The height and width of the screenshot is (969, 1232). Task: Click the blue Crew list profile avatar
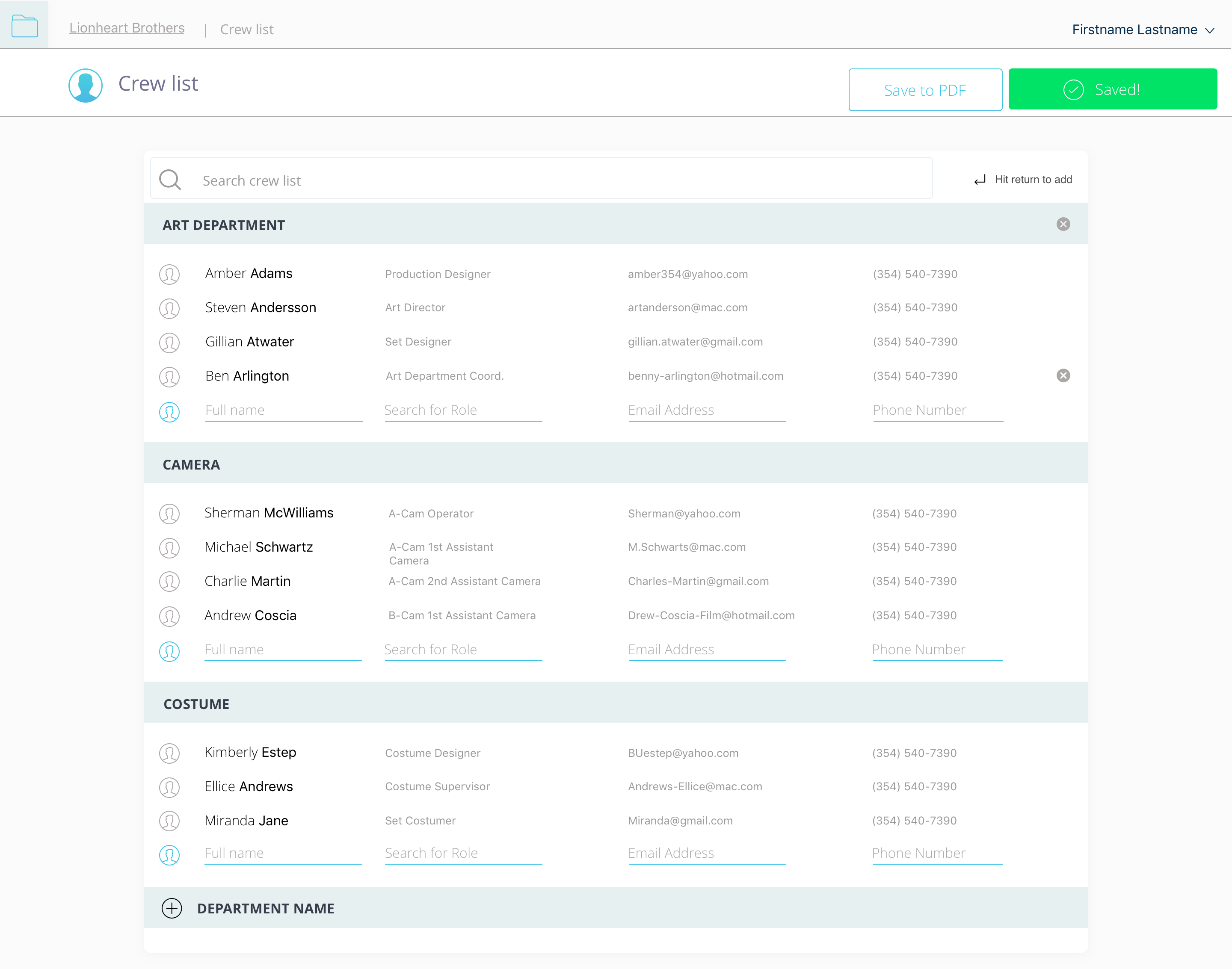pos(85,86)
